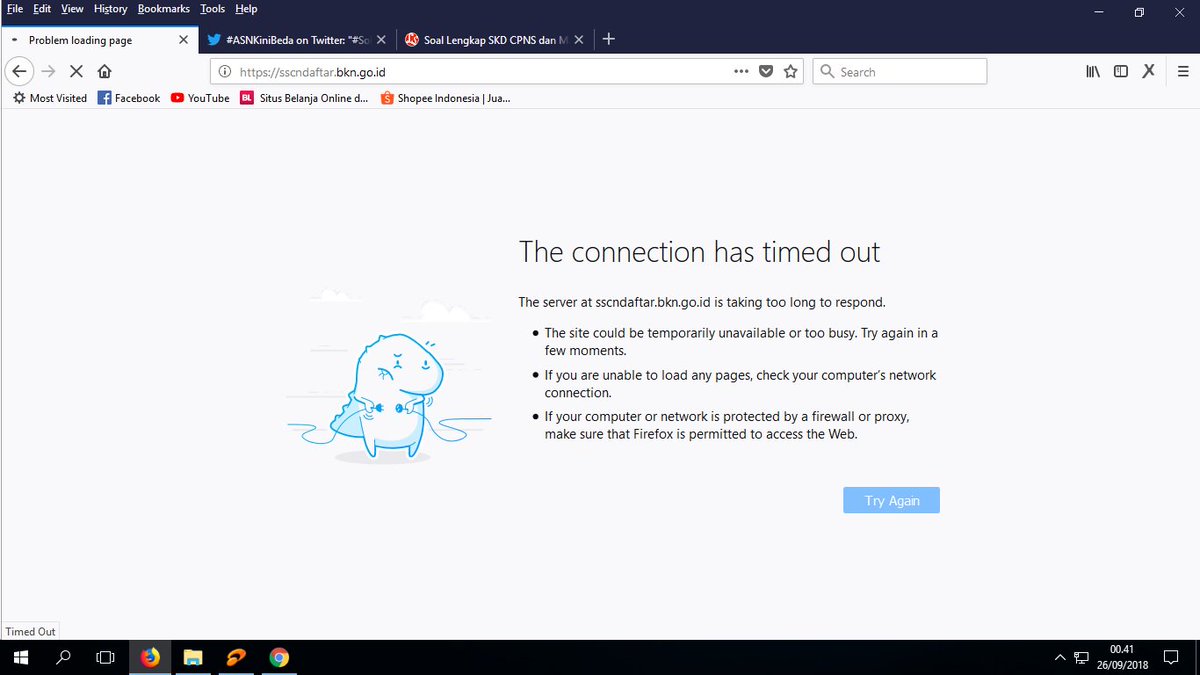Close the Problem loading page tab
The width and height of the screenshot is (1200, 675).
coord(183,40)
